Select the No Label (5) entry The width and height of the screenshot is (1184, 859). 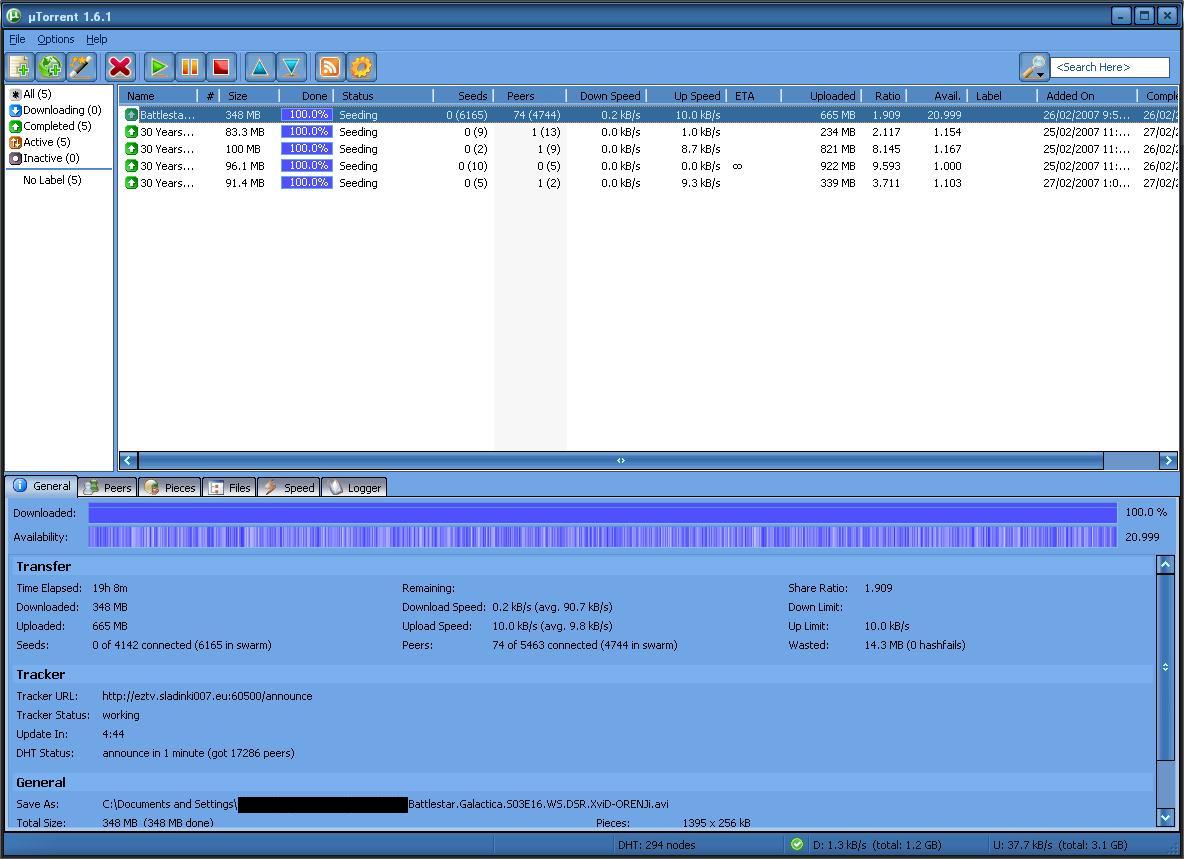(52, 180)
